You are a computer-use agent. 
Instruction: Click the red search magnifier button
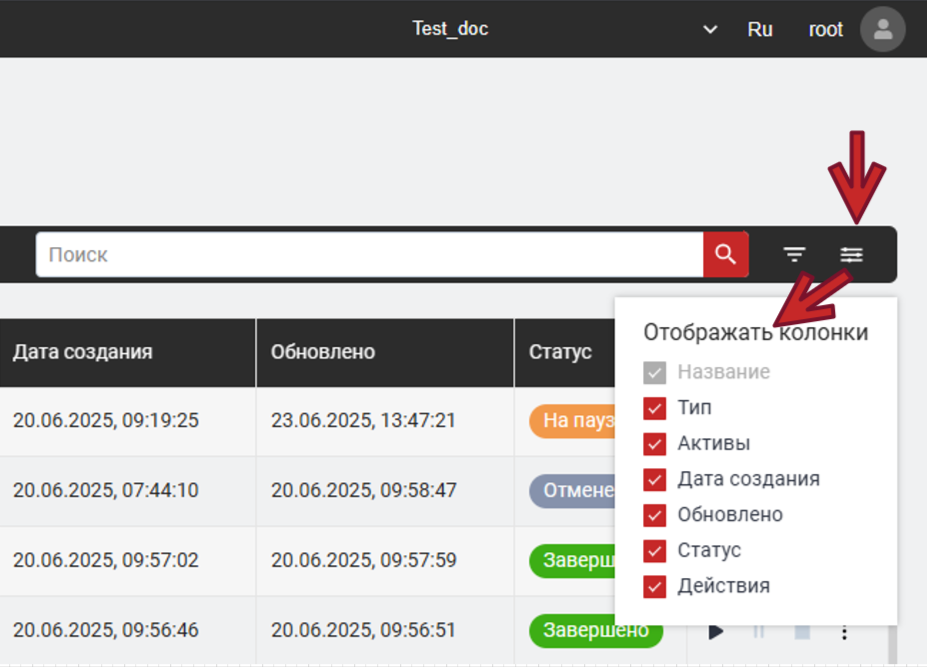(725, 255)
